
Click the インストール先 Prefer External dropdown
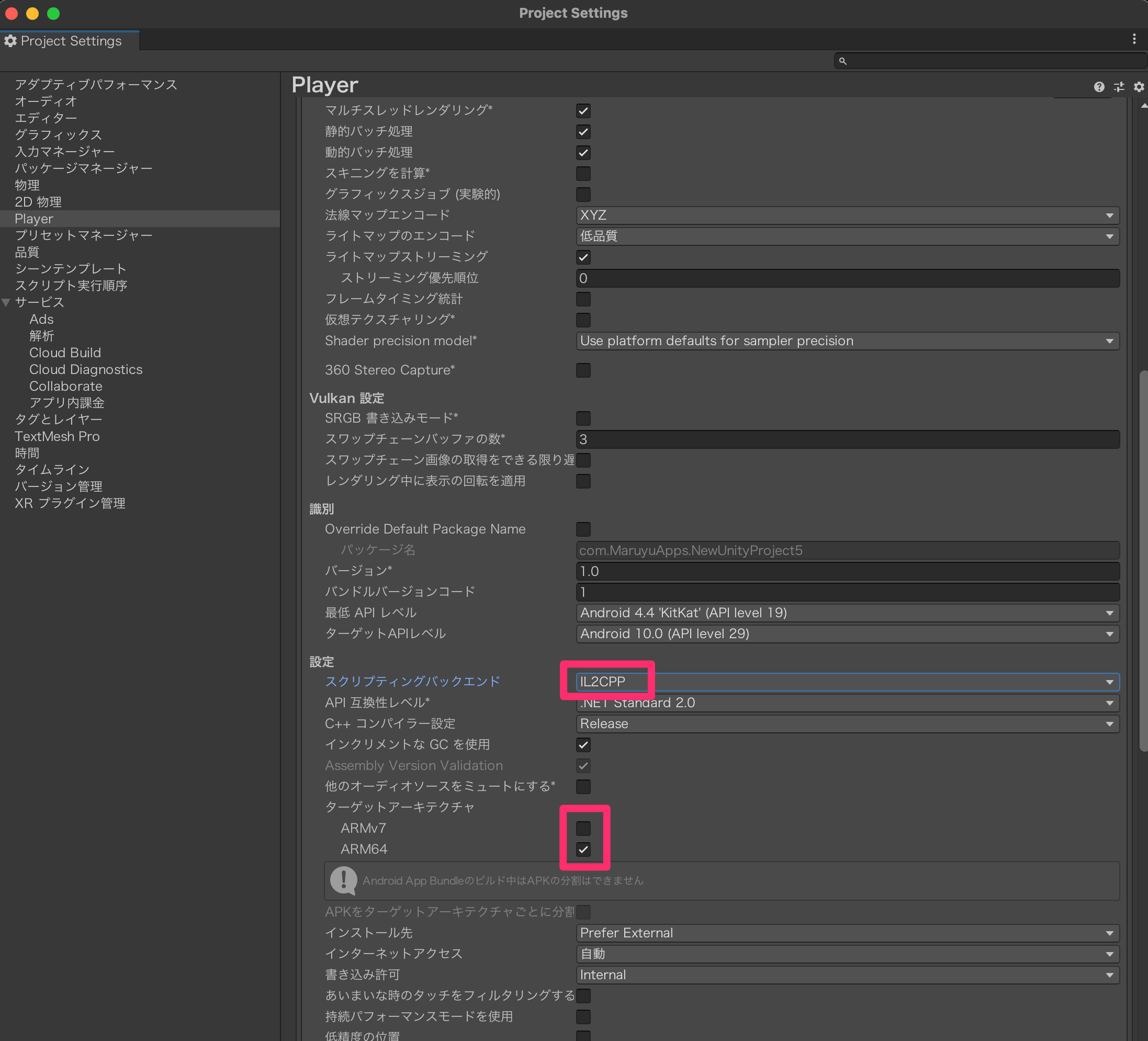(x=845, y=932)
